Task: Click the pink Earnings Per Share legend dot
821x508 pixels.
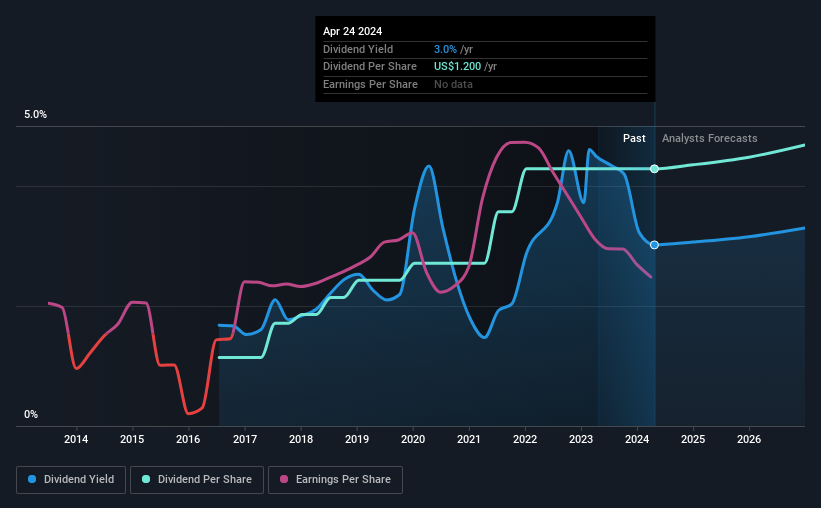Action: (x=284, y=479)
